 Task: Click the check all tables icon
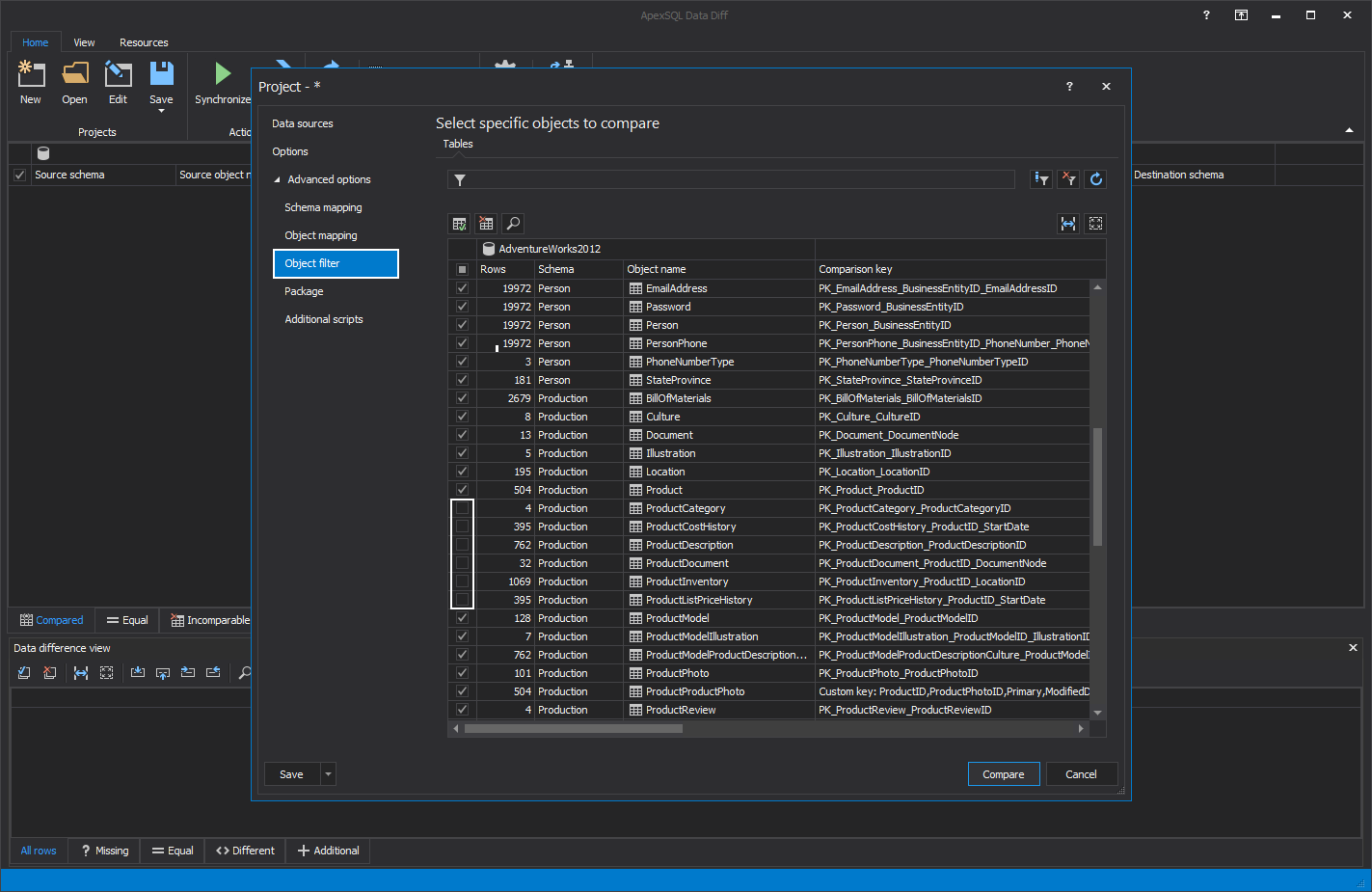click(x=460, y=224)
